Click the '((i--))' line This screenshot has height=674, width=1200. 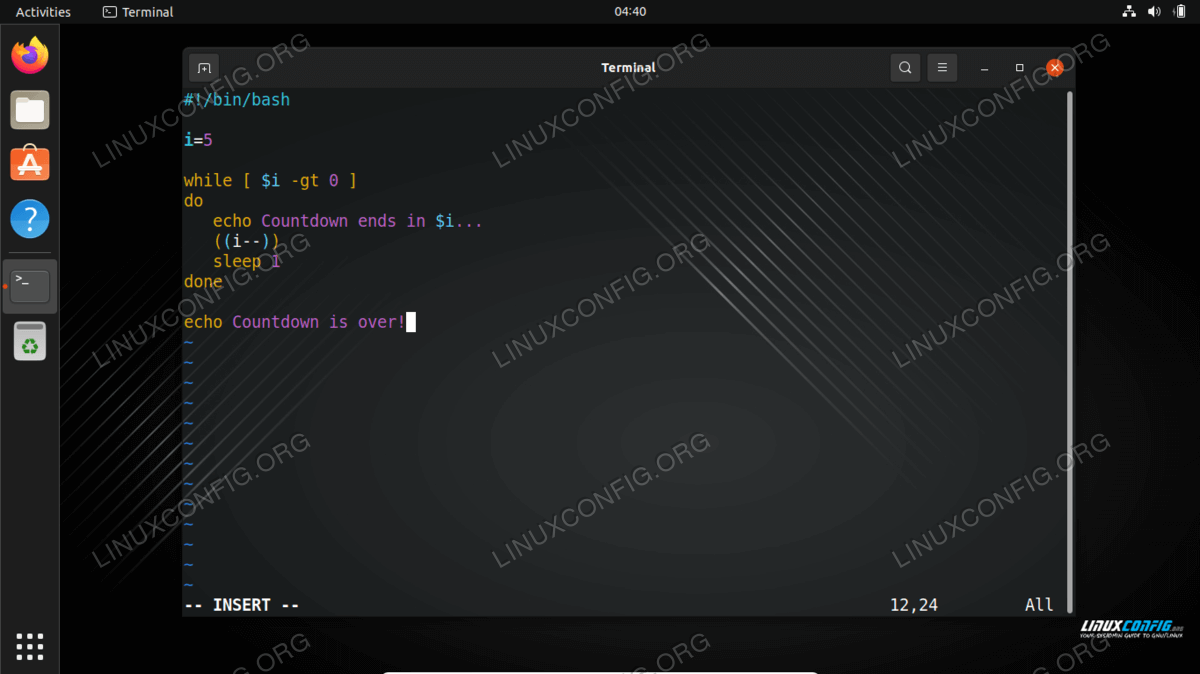[246, 241]
